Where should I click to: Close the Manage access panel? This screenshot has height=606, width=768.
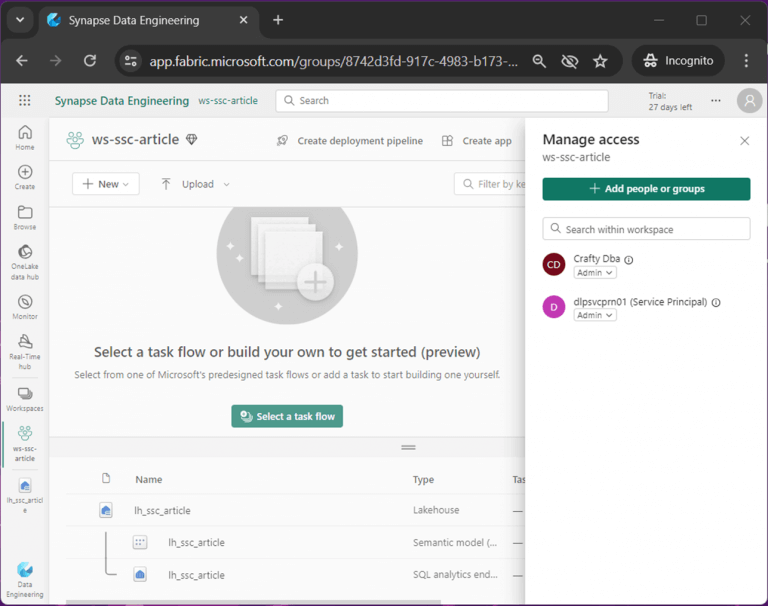744,141
